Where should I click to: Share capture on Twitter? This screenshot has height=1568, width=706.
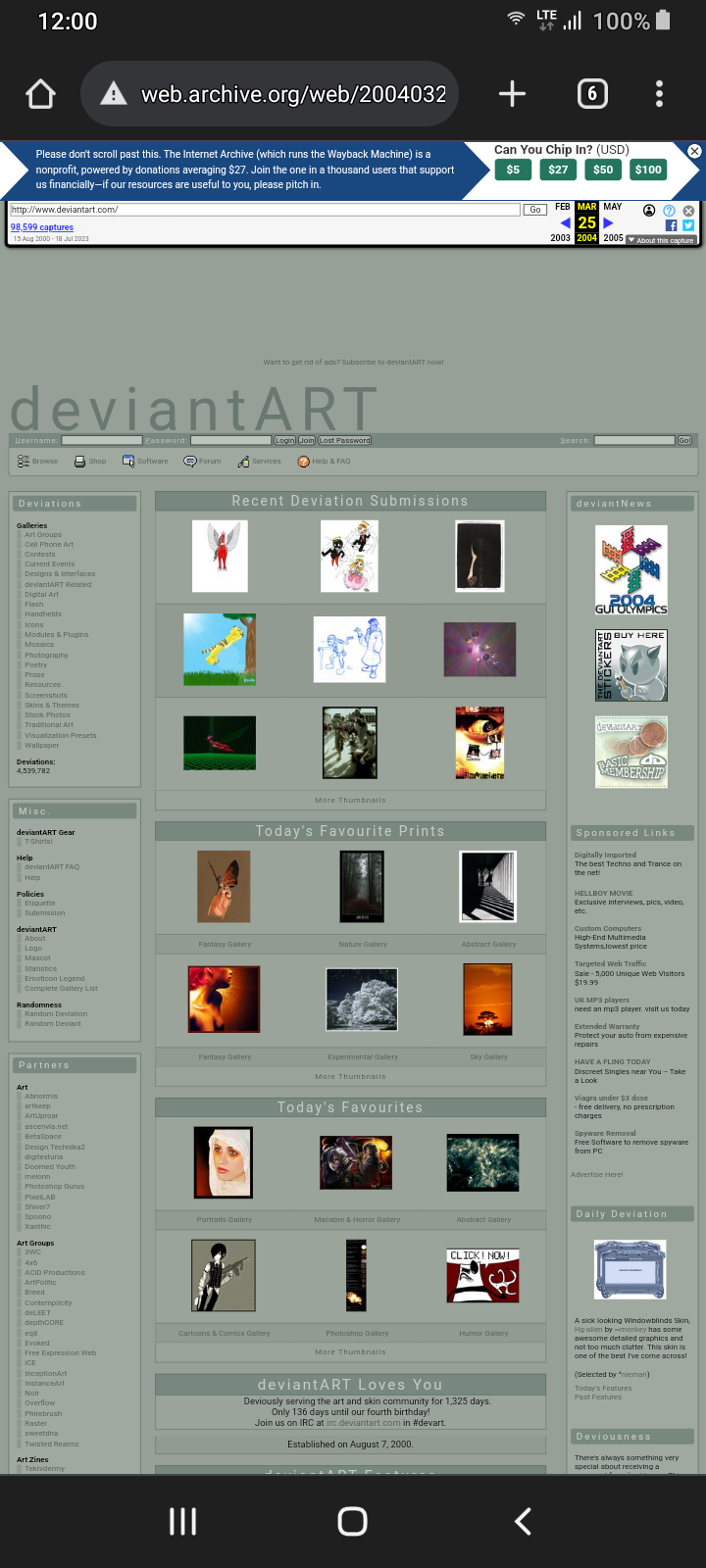click(688, 225)
